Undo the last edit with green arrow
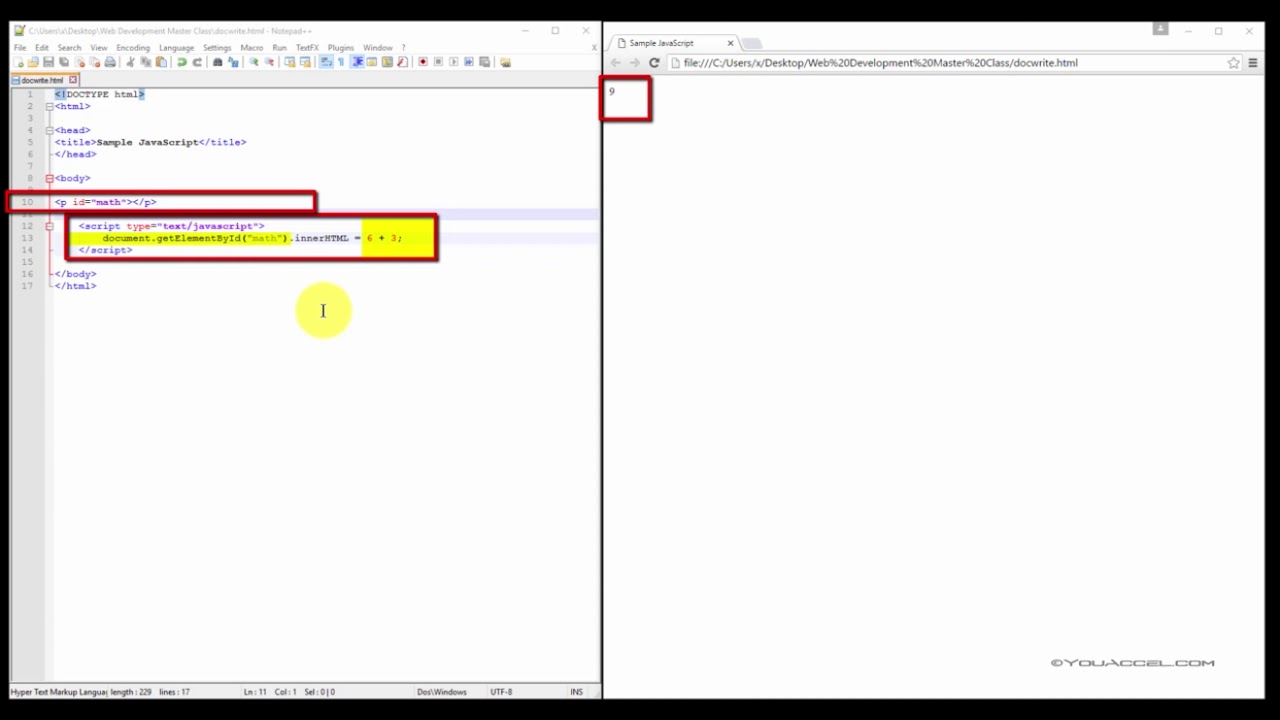This screenshot has width=1280, height=720. tap(182, 62)
